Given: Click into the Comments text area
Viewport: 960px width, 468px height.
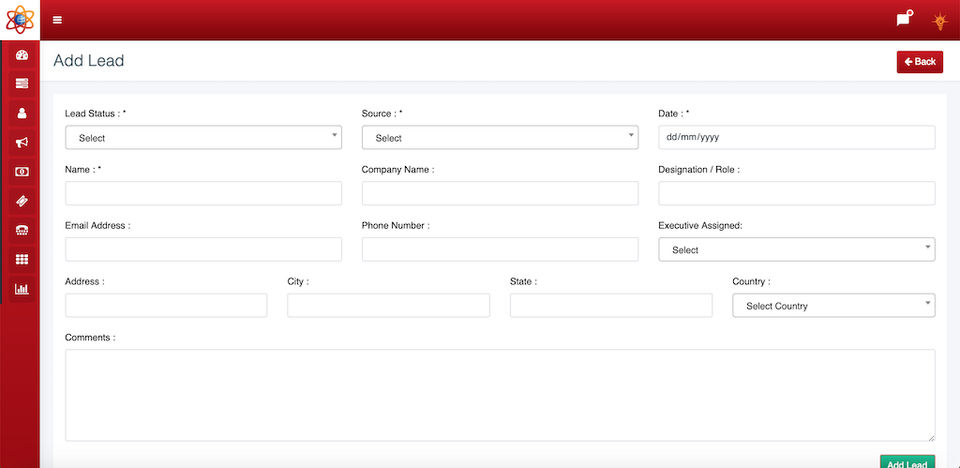Looking at the screenshot, I should pos(500,395).
